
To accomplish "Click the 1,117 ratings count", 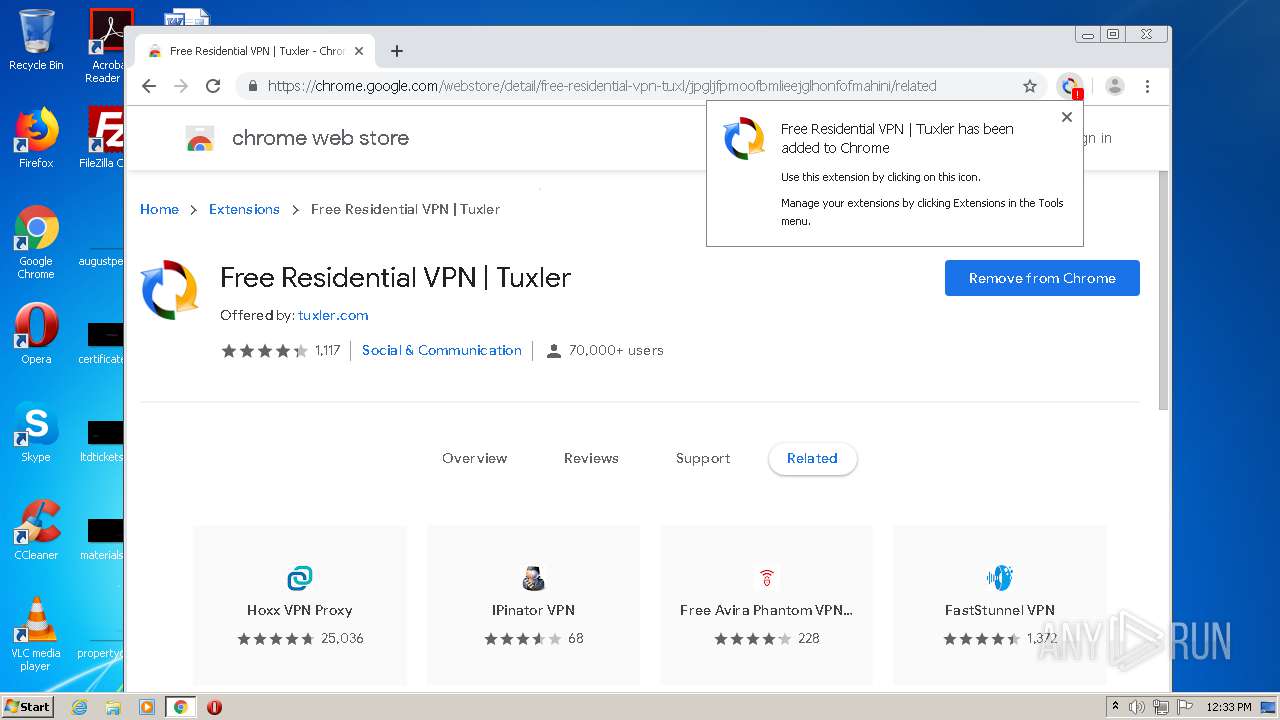I will pyautogui.click(x=328, y=350).
